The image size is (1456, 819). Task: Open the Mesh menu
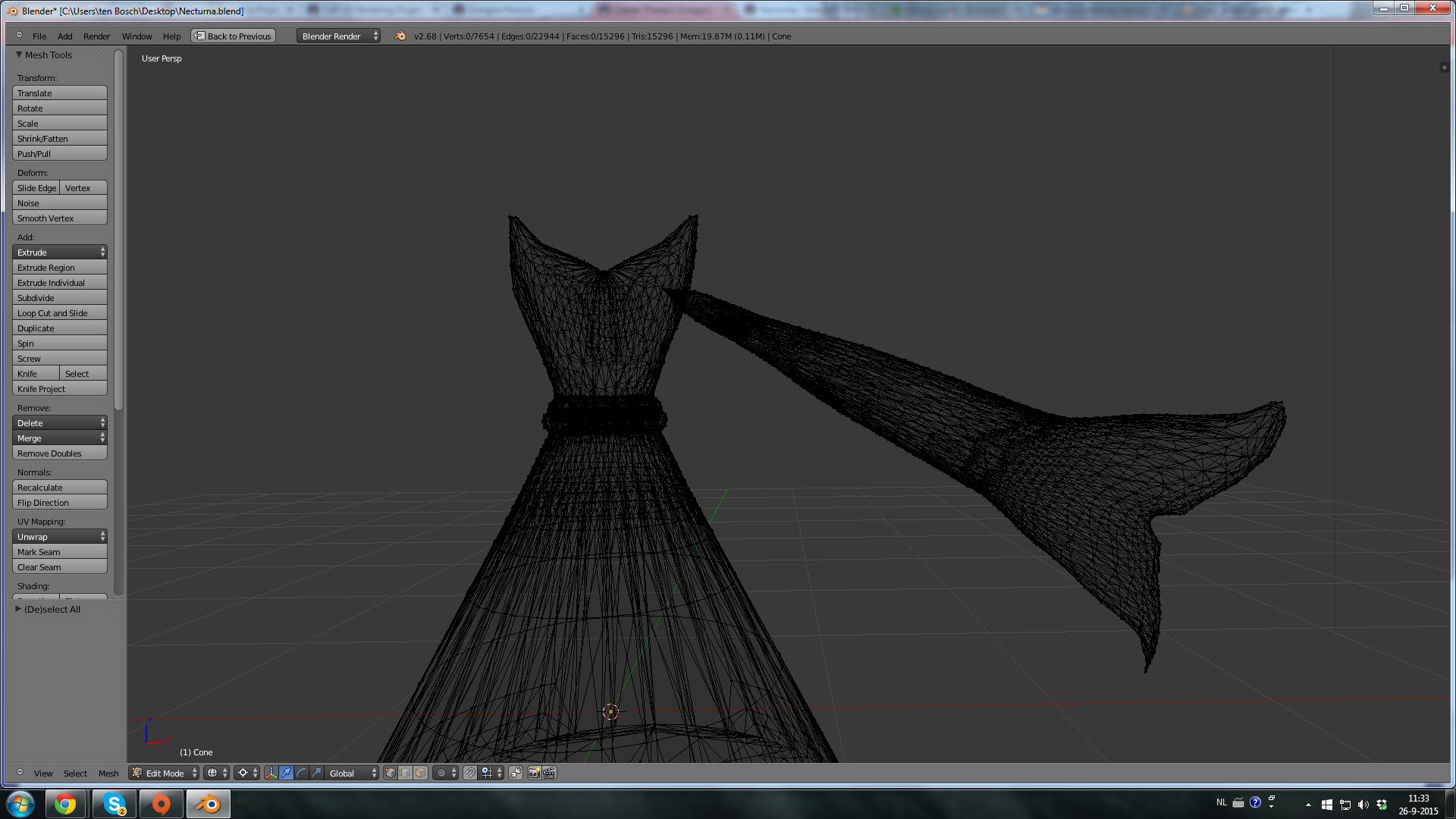(x=108, y=773)
